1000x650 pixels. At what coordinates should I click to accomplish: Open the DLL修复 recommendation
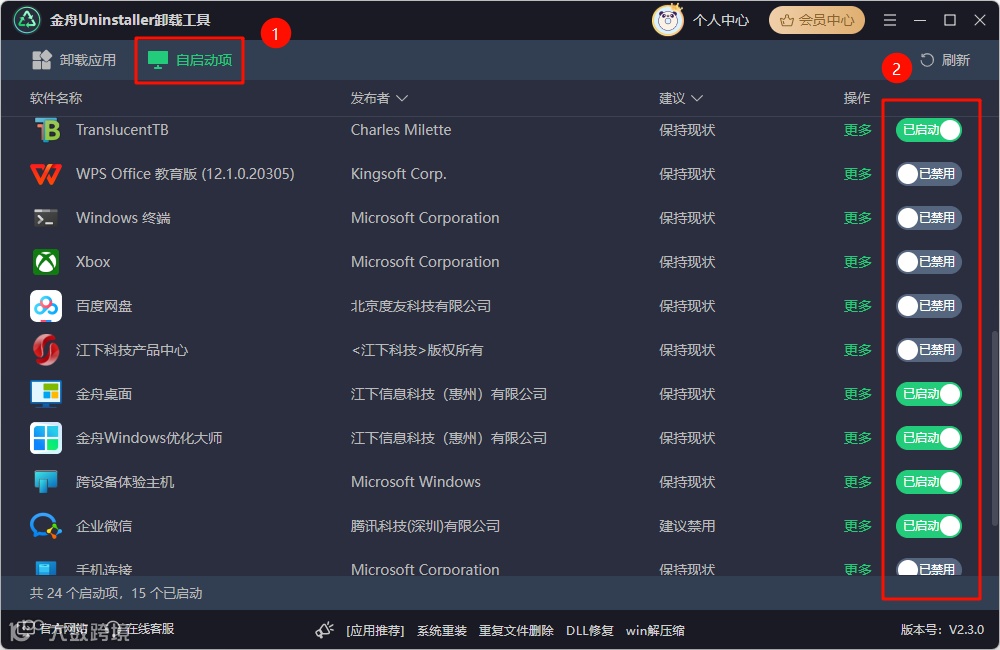click(590, 631)
